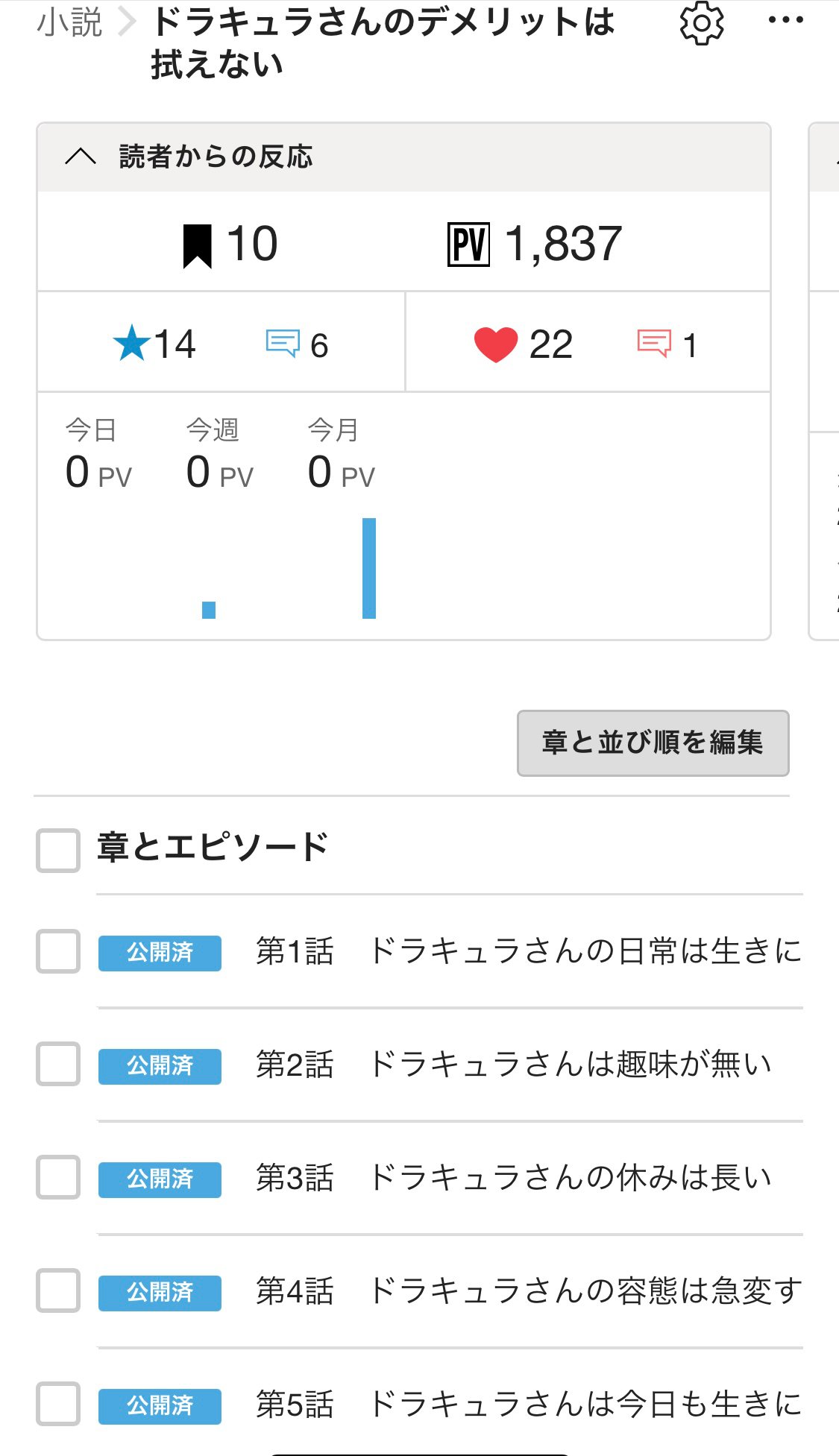Open the blue review comments icon
This screenshot has width=839, height=1456.
coord(283,344)
